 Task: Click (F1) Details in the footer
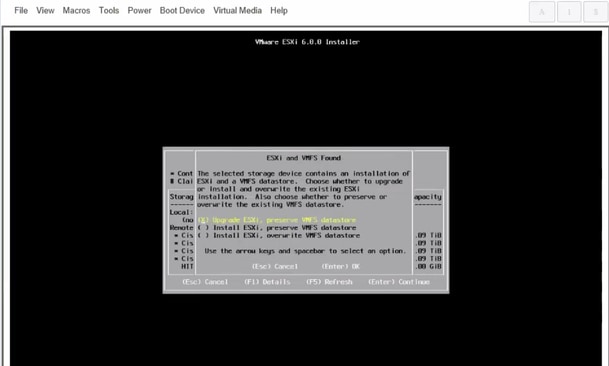(267, 282)
